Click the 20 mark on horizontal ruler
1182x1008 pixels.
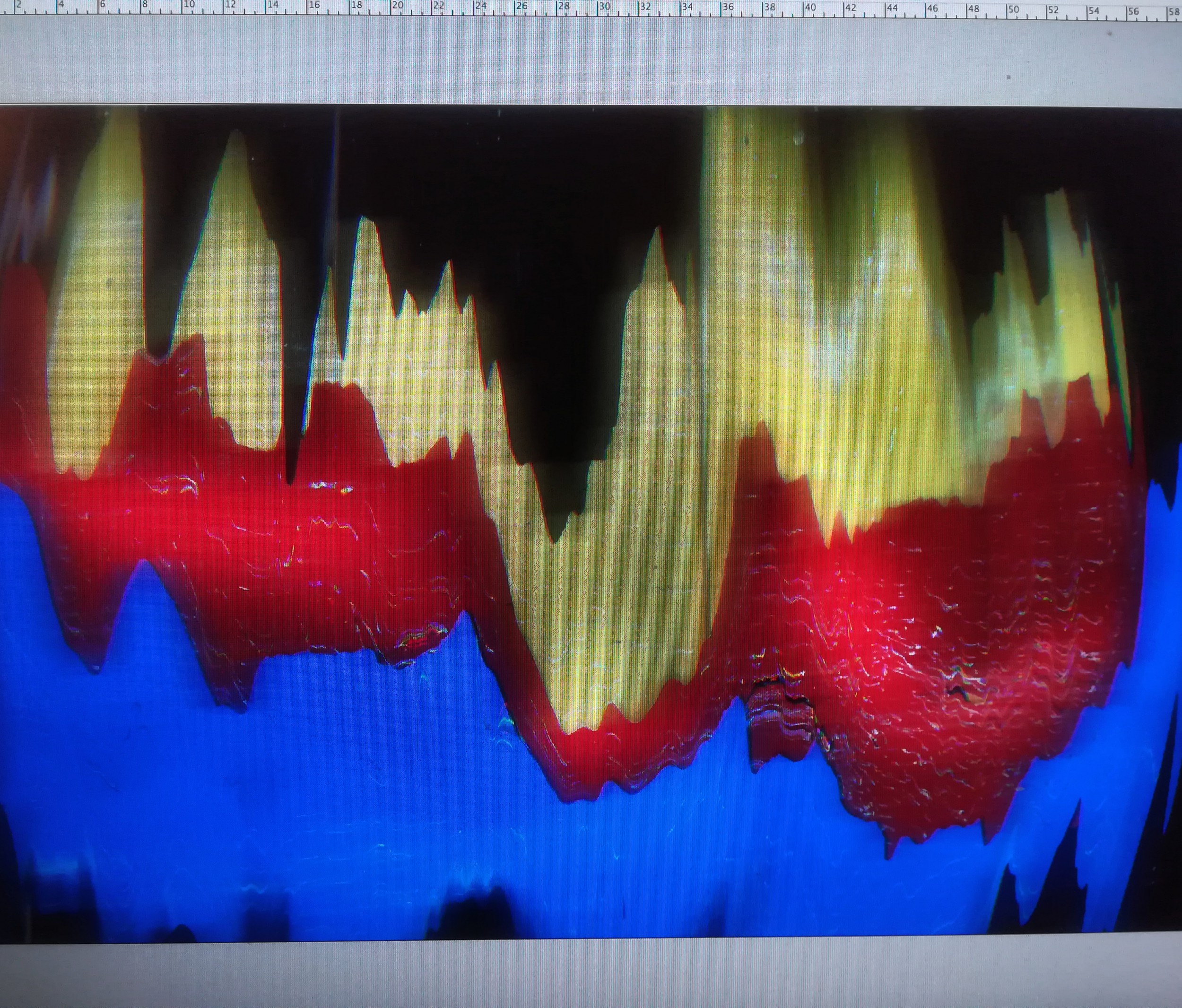tap(397, 6)
